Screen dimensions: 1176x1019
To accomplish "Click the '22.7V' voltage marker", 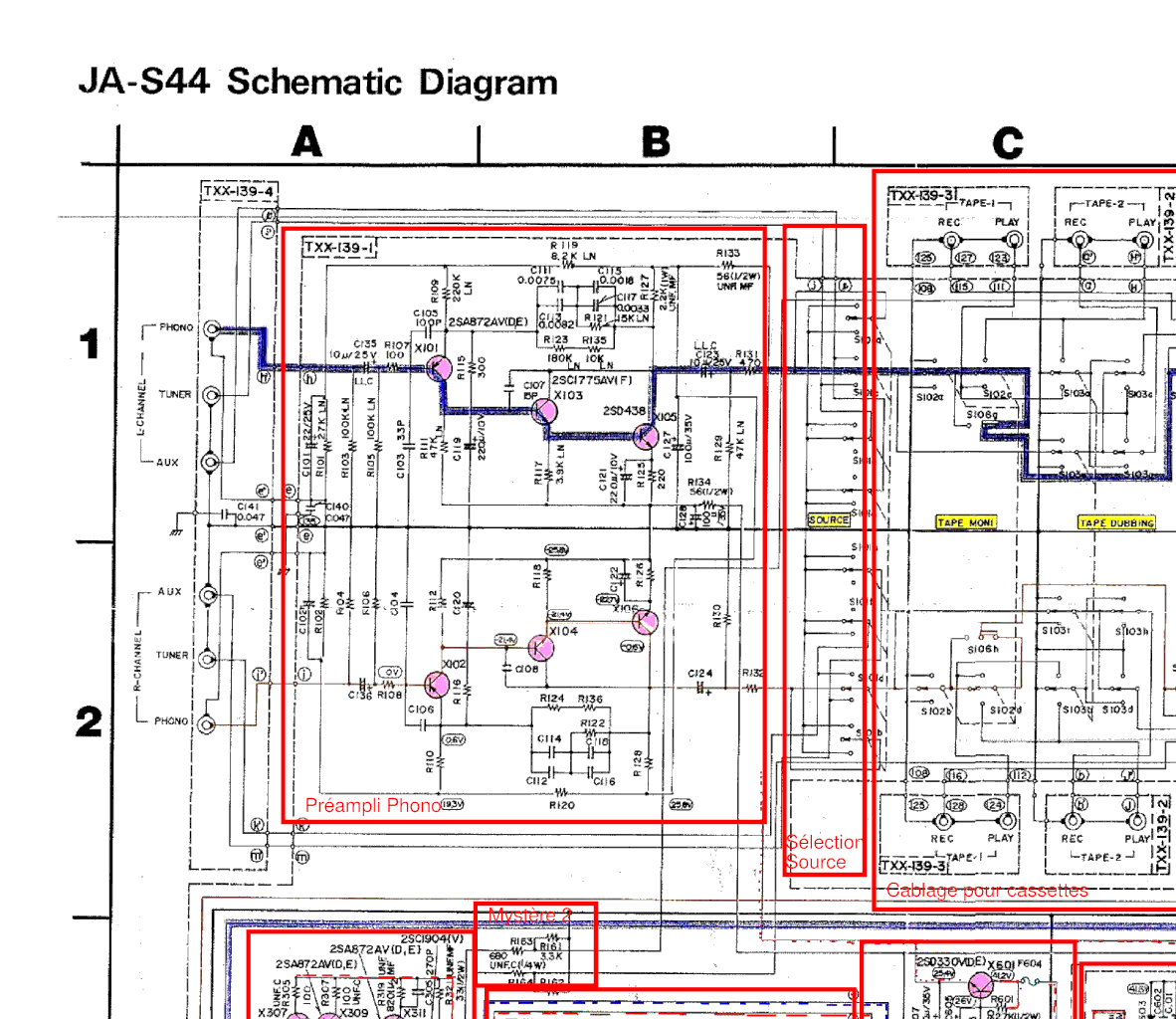I will coord(607,599).
